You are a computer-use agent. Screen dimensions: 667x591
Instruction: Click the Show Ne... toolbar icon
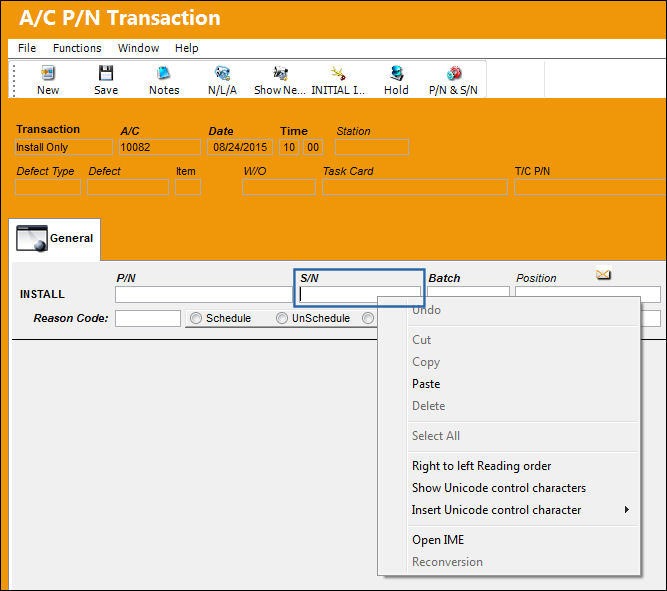pyautogui.click(x=280, y=73)
